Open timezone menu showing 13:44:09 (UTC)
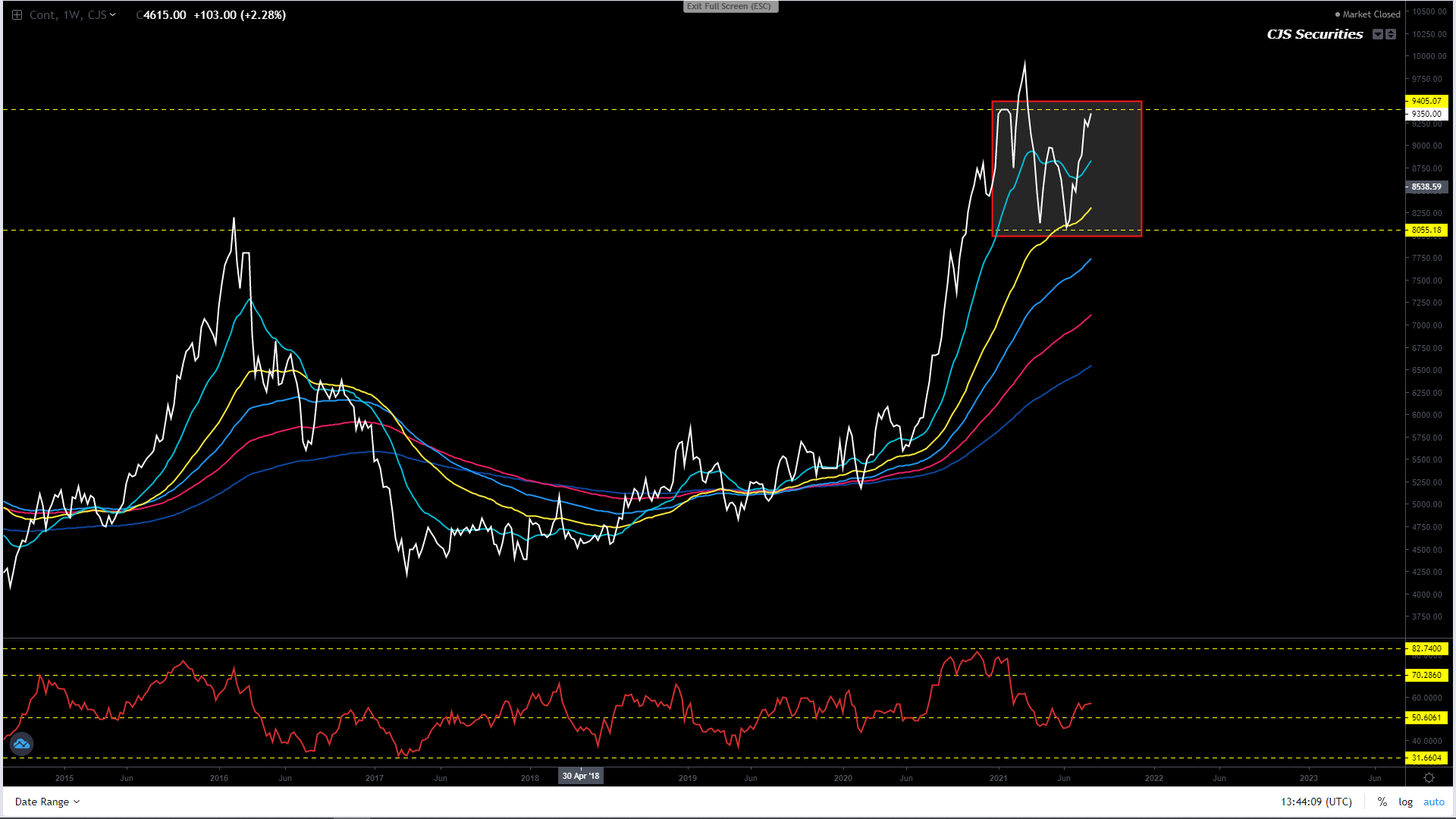Viewport: 1456px width, 819px height. [1316, 802]
